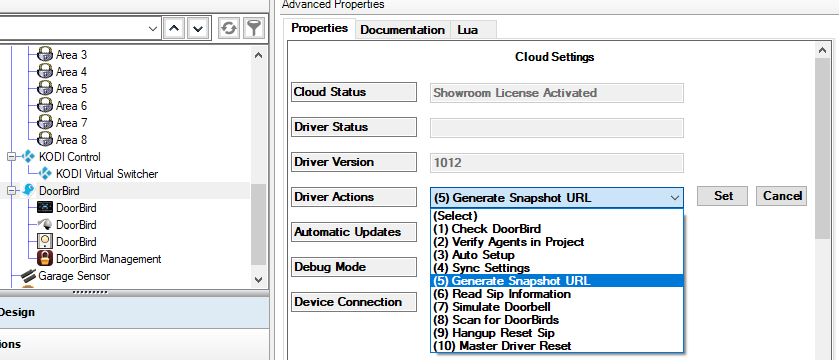
Task: Click the down arrow search navigation button
Action: 198,28
